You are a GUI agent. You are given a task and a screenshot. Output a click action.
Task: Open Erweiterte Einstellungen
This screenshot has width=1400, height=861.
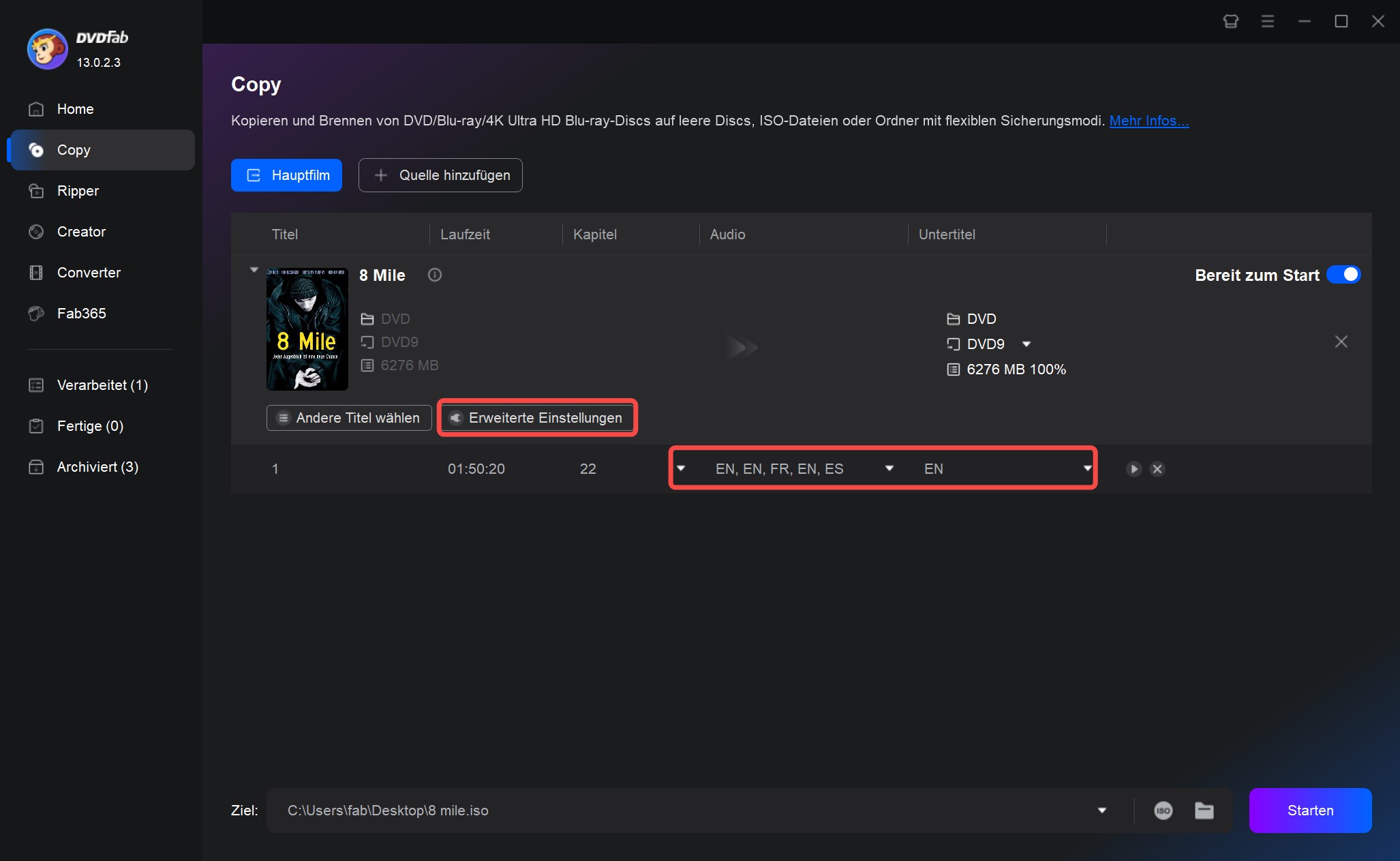[537, 418]
